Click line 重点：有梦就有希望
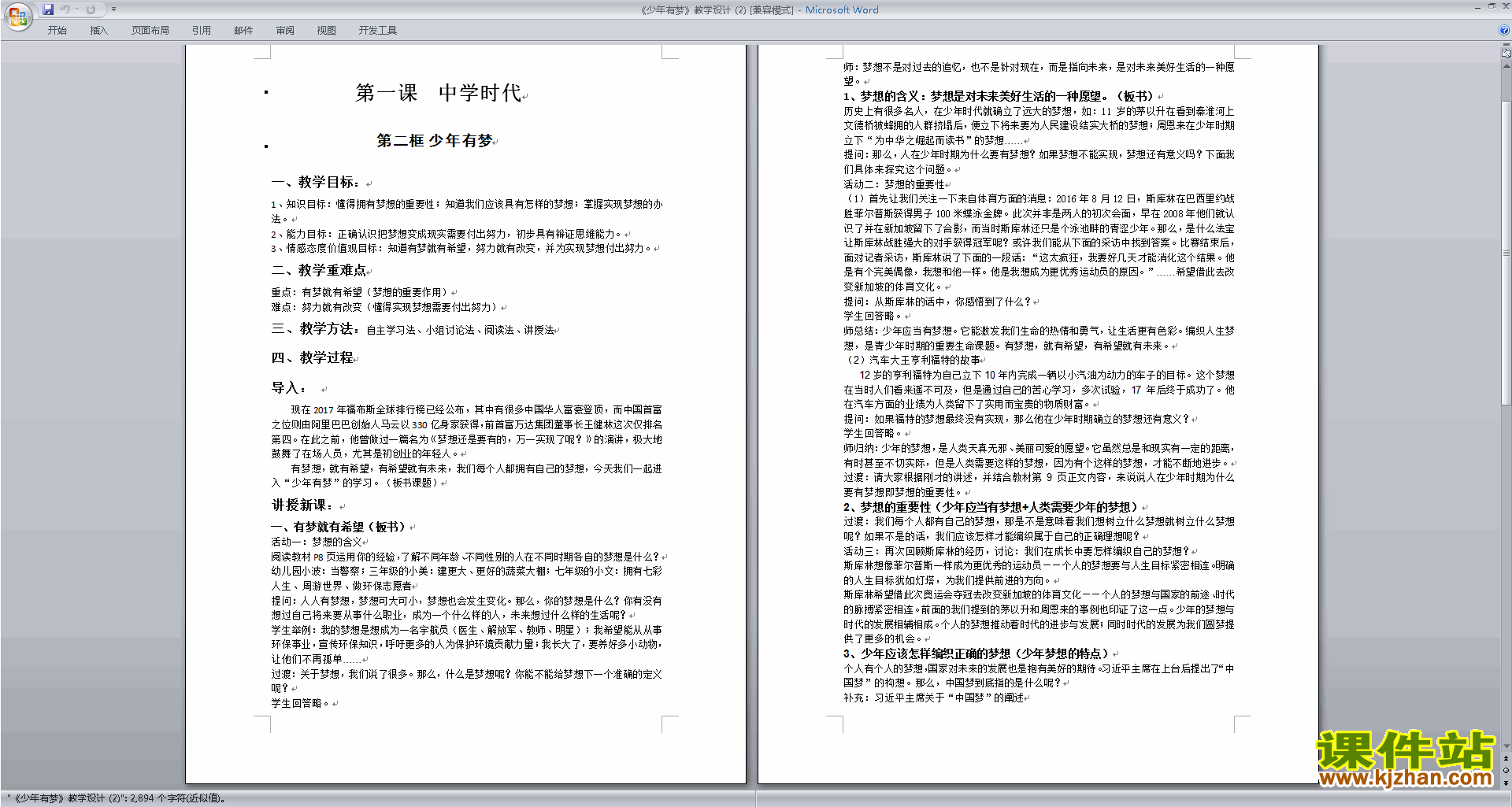1512x807 pixels. 361,293
